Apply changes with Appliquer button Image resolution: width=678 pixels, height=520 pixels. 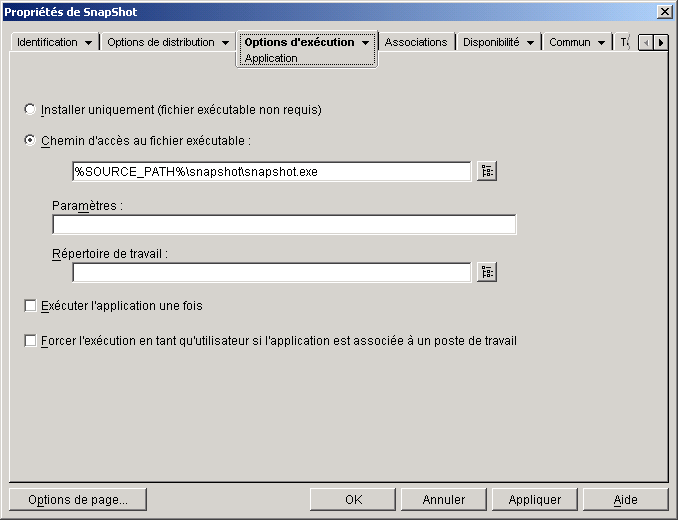535,500
